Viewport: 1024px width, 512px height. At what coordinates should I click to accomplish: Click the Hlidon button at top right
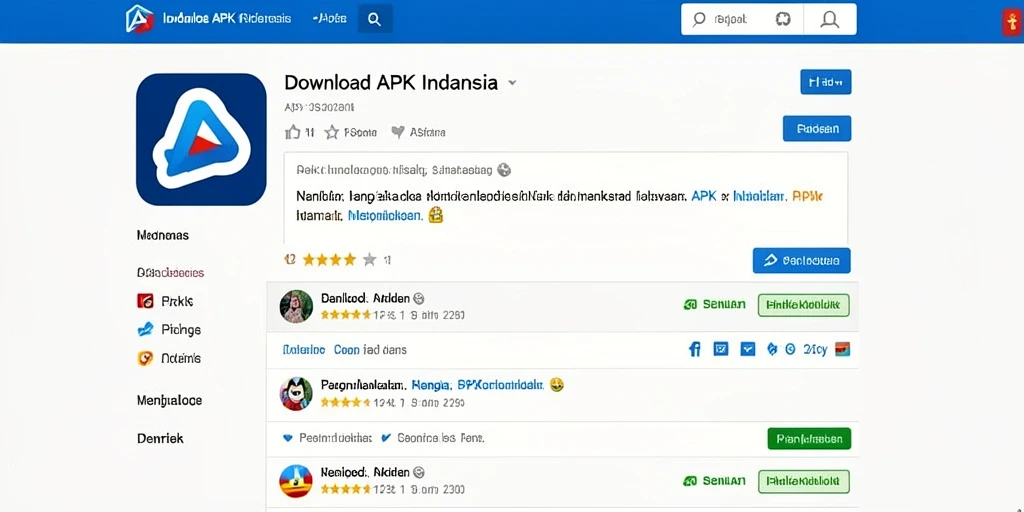coord(825,82)
